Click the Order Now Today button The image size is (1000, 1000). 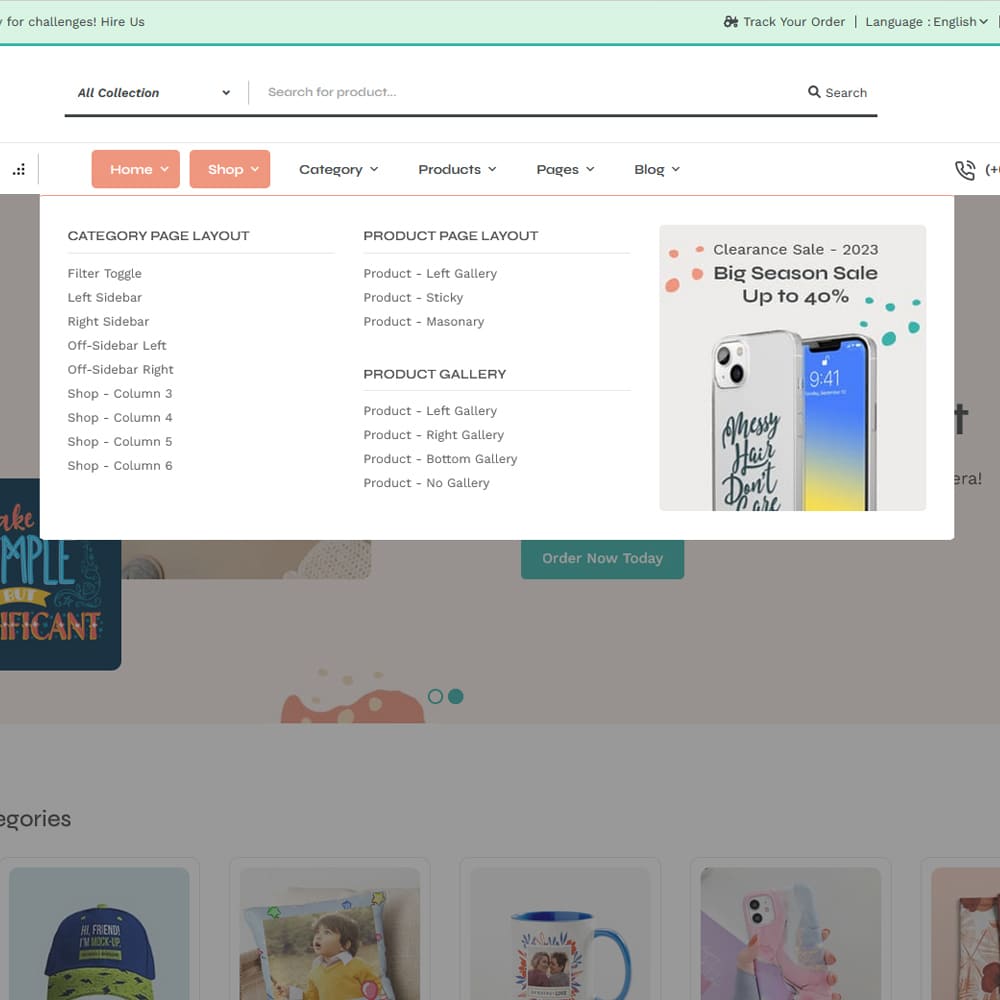[602, 559]
